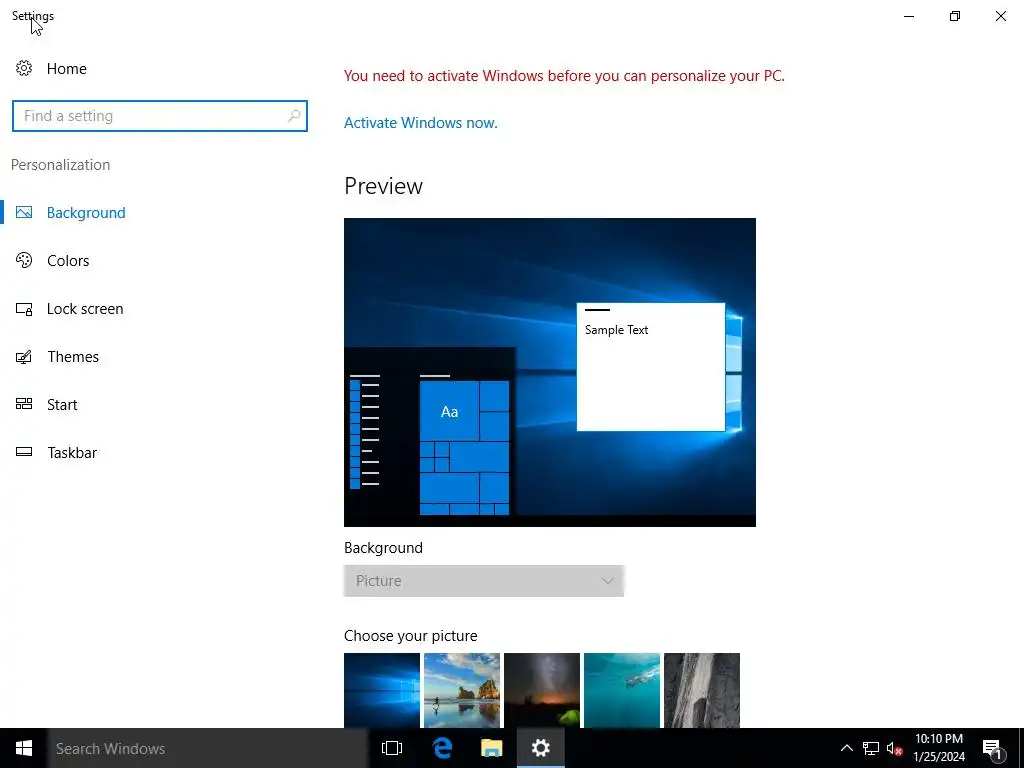Viewport: 1024px width, 768px height.
Task: Select the Windows logo wallpaper thumbnail
Action: tap(382, 690)
